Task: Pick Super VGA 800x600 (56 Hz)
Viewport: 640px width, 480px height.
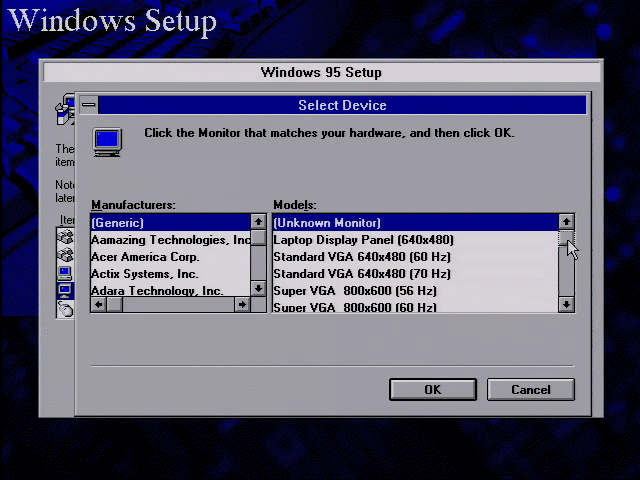Action: tap(416, 291)
